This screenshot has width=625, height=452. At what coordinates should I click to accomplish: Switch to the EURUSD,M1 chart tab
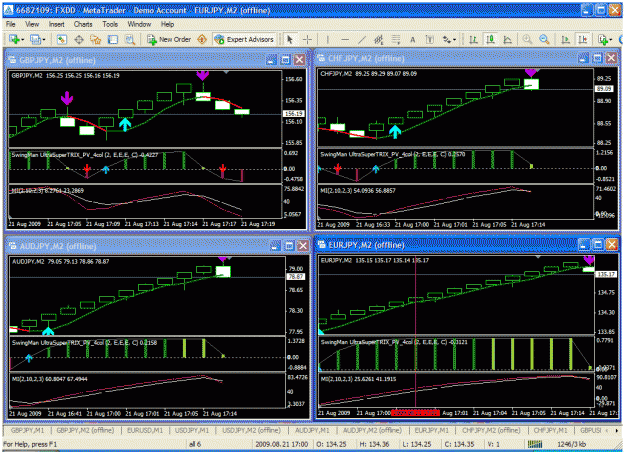[145, 430]
